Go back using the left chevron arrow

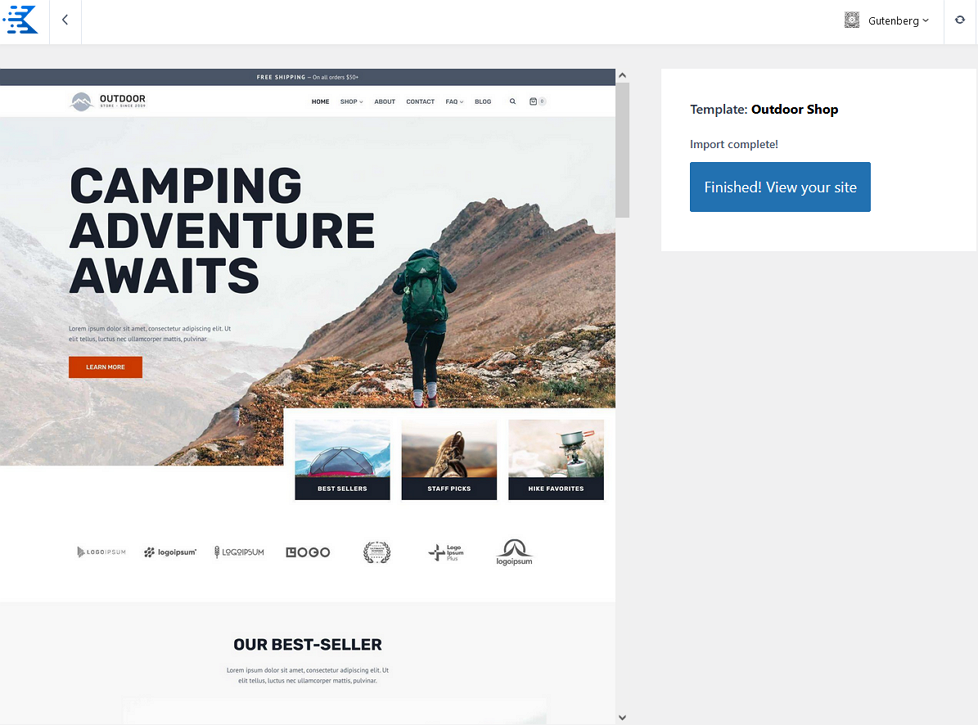(65, 20)
